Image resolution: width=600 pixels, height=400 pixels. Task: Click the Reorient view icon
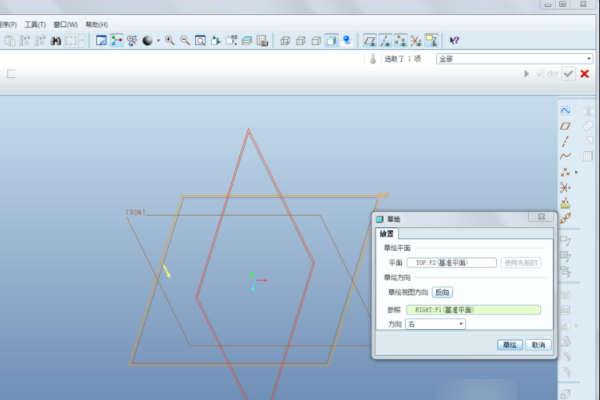pyautogui.click(x=216, y=41)
